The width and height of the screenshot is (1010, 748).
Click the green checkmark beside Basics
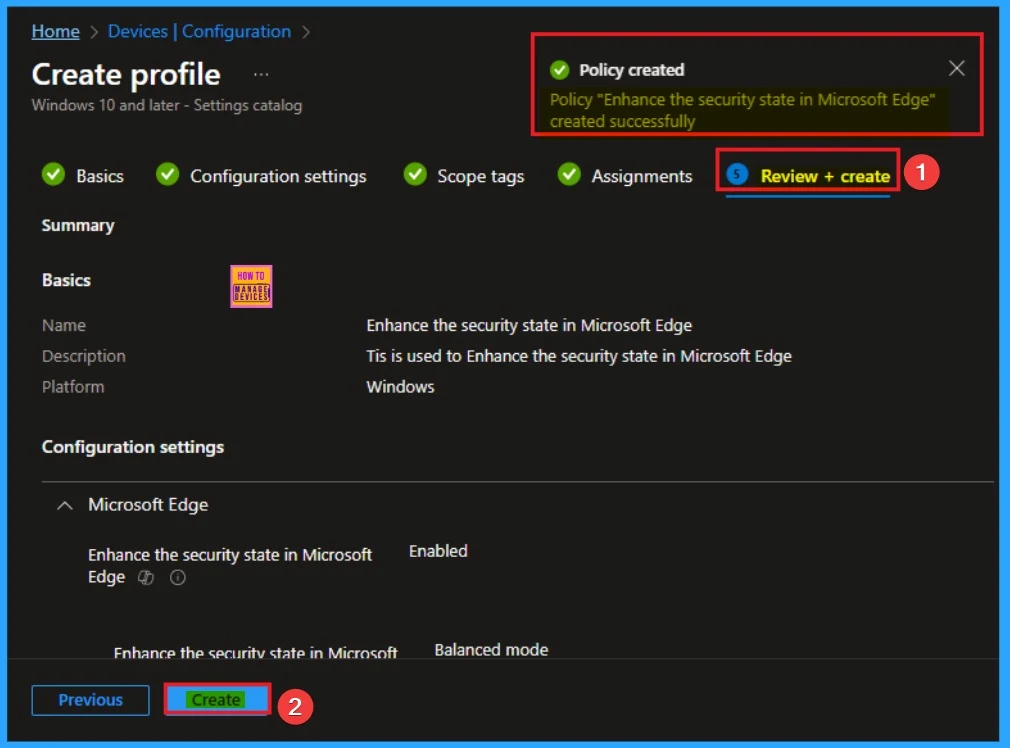[53, 174]
